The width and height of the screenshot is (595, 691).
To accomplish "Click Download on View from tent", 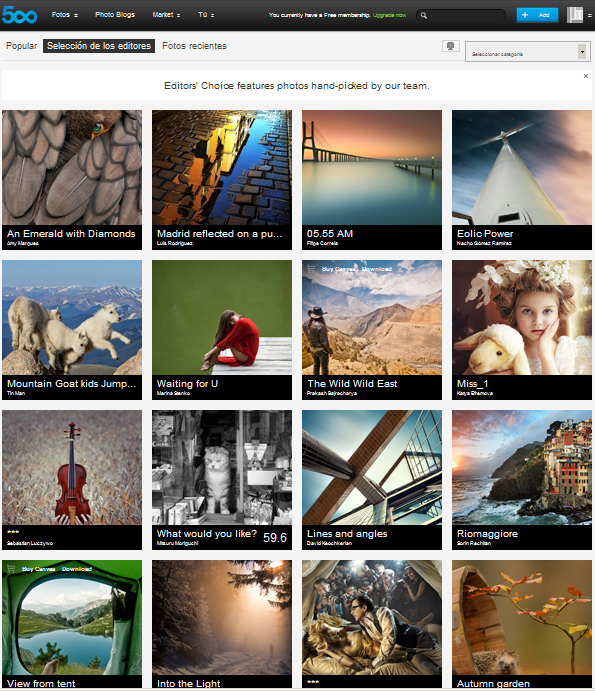I will point(77,569).
